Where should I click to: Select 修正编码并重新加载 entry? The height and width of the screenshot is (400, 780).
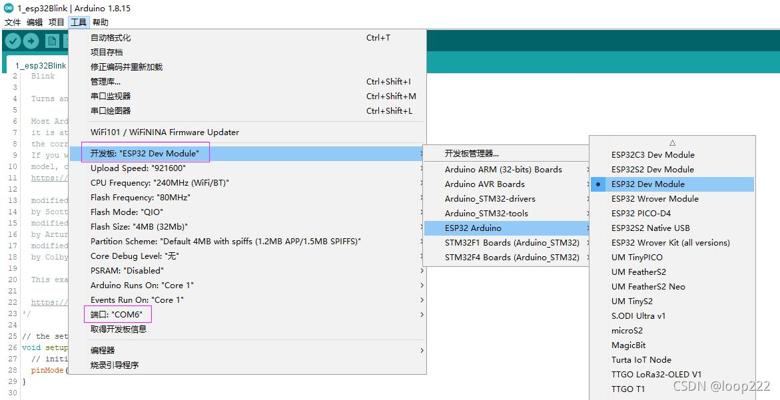pyautogui.click(x=247, y=67)
